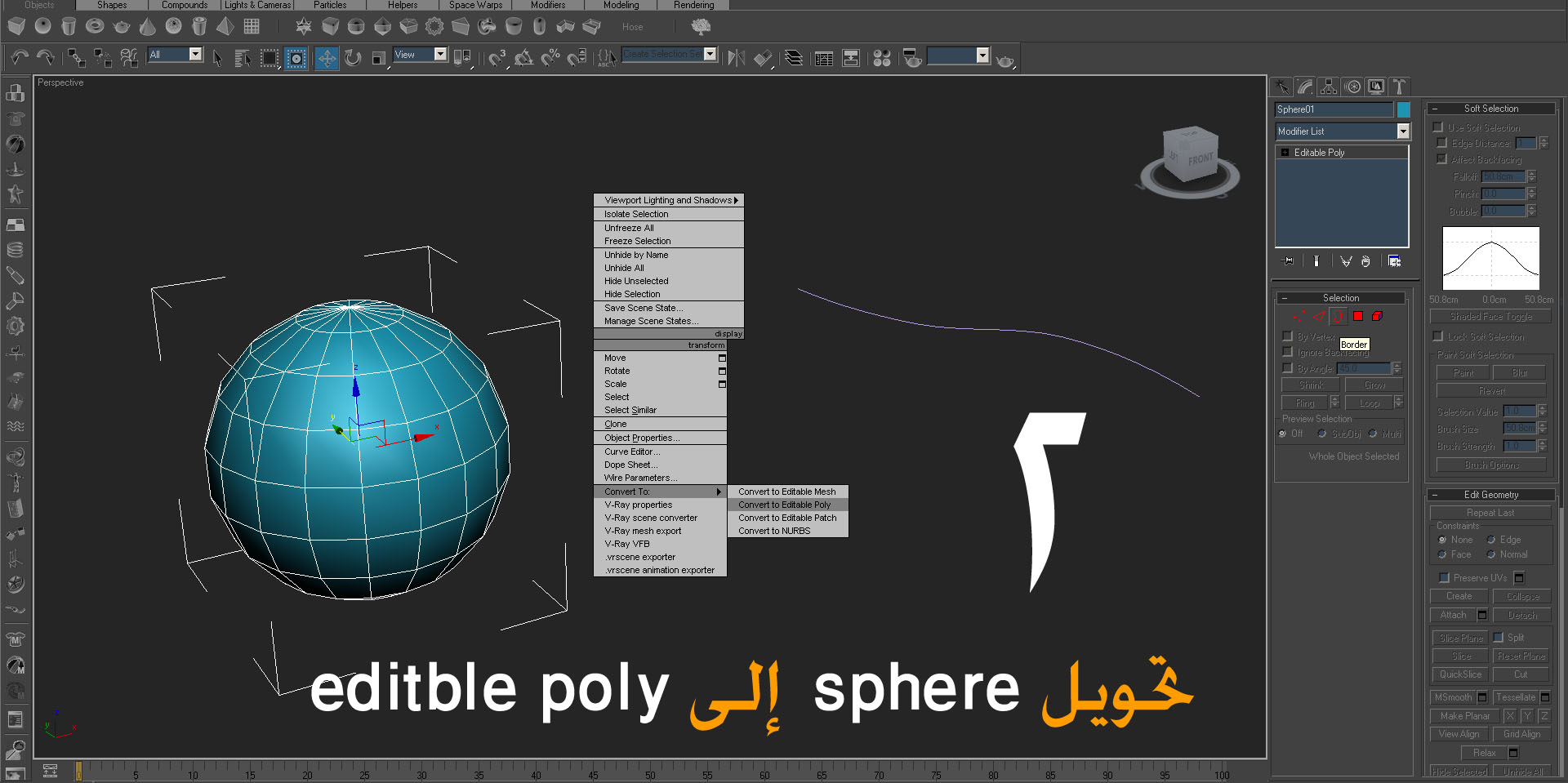Click the MSmooth button

tap(1453, 697)
